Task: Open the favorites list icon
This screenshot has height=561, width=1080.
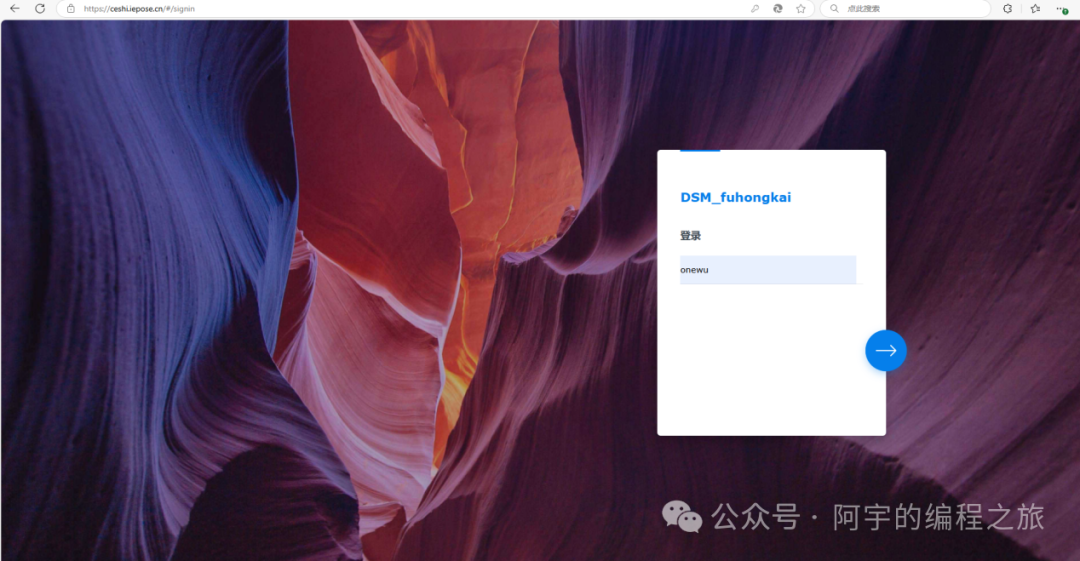Action: coord(1035,8)
